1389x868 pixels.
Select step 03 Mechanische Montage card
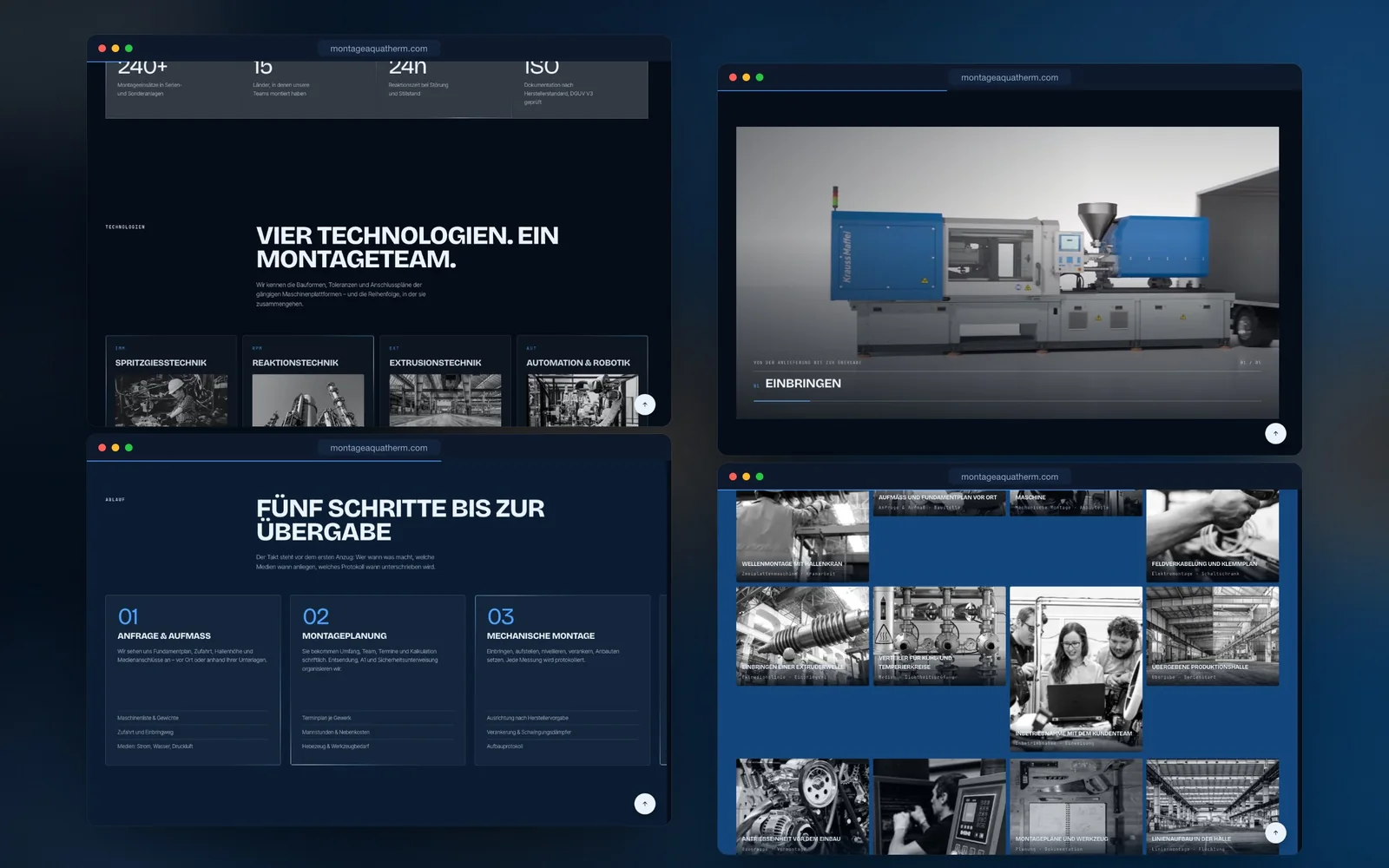[x=563, y=680]
